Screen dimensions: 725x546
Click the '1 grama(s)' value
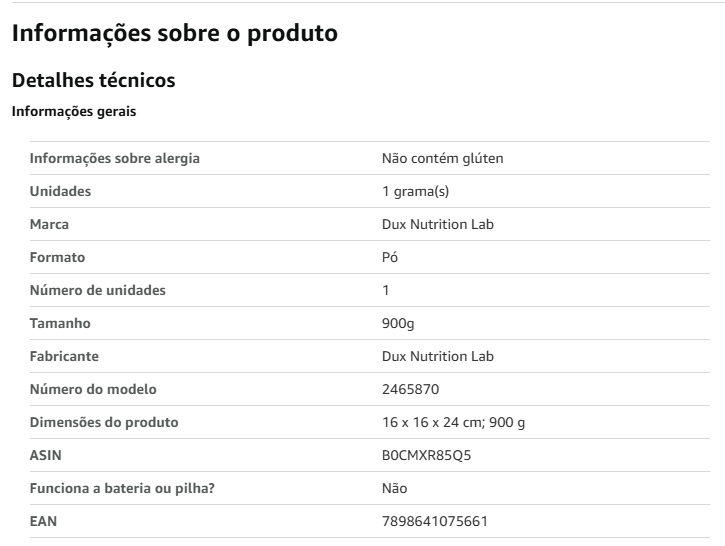tap(416, 191)
